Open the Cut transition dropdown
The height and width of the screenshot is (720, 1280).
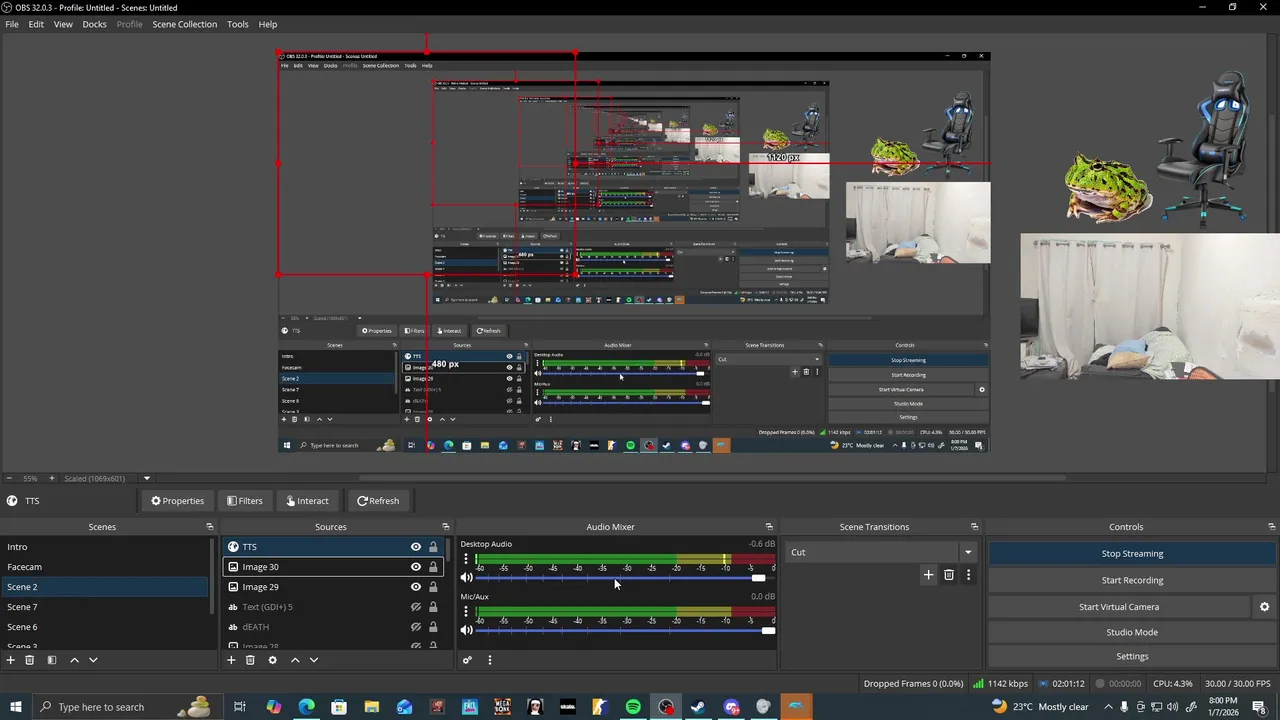[880, 552]
